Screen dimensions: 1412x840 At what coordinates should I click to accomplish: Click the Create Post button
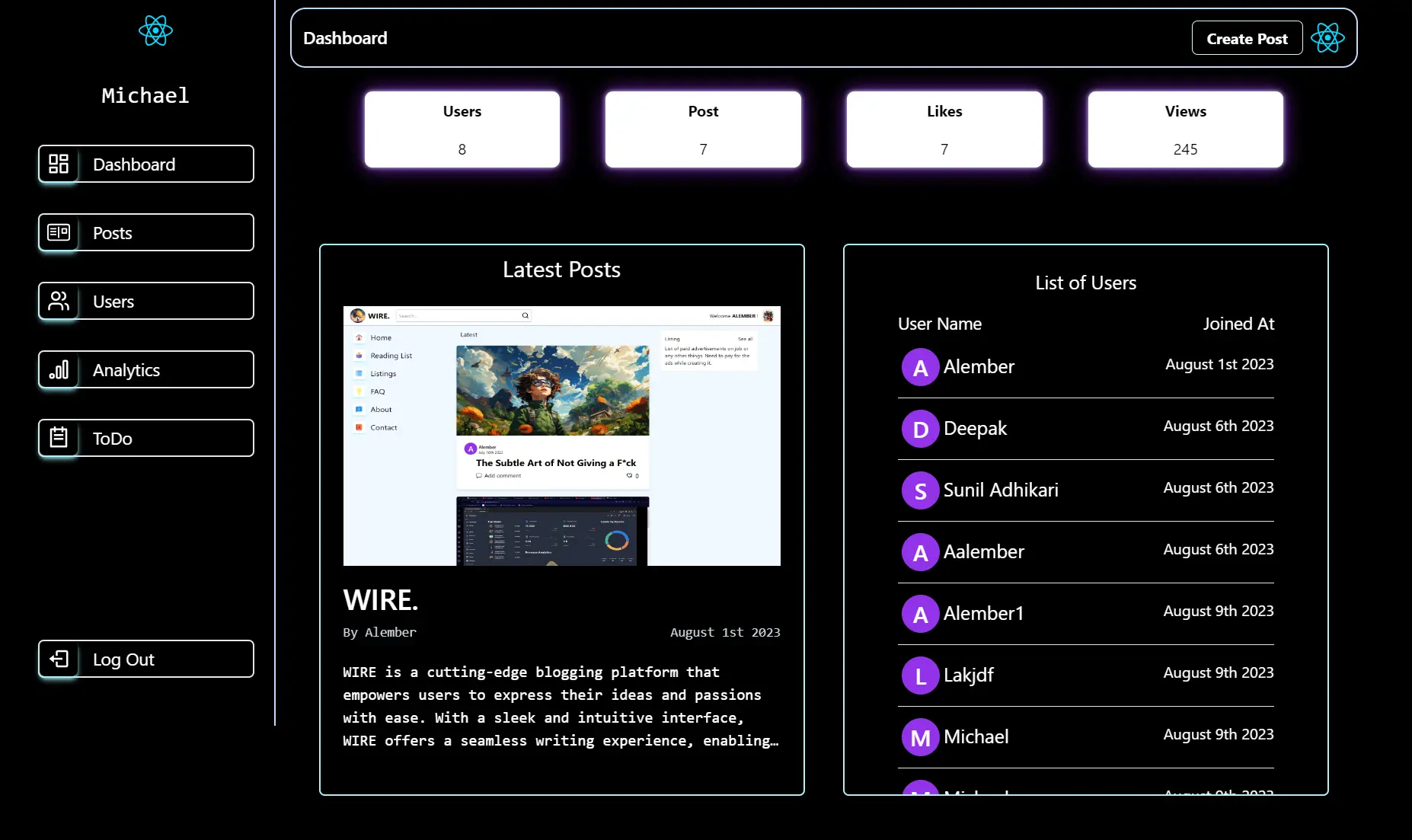coord(1247,38)
